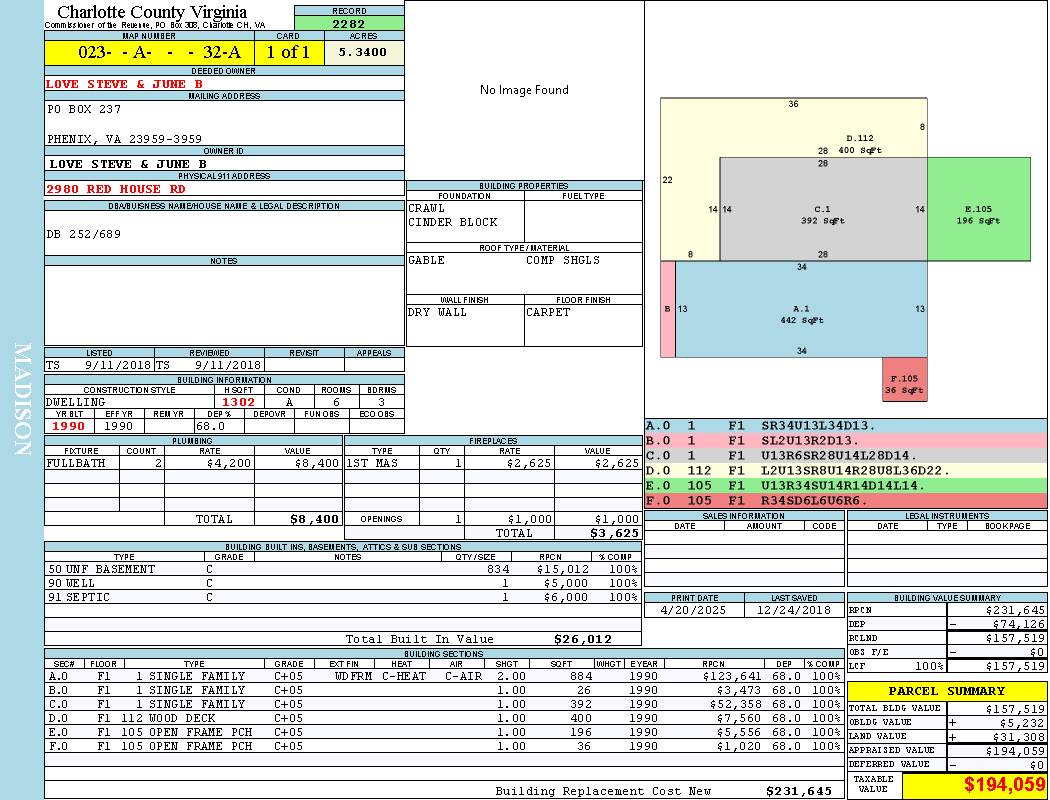Click DEP value $74,126 in value summary
The width and height of the screenshot is (1050, 800).
click(x=1019, y=624)
